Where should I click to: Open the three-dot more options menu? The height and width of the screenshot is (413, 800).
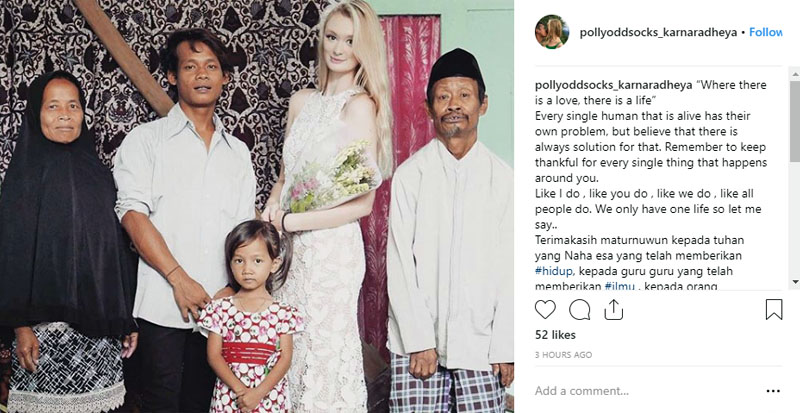pyautogui.click(x=773, y=391)
